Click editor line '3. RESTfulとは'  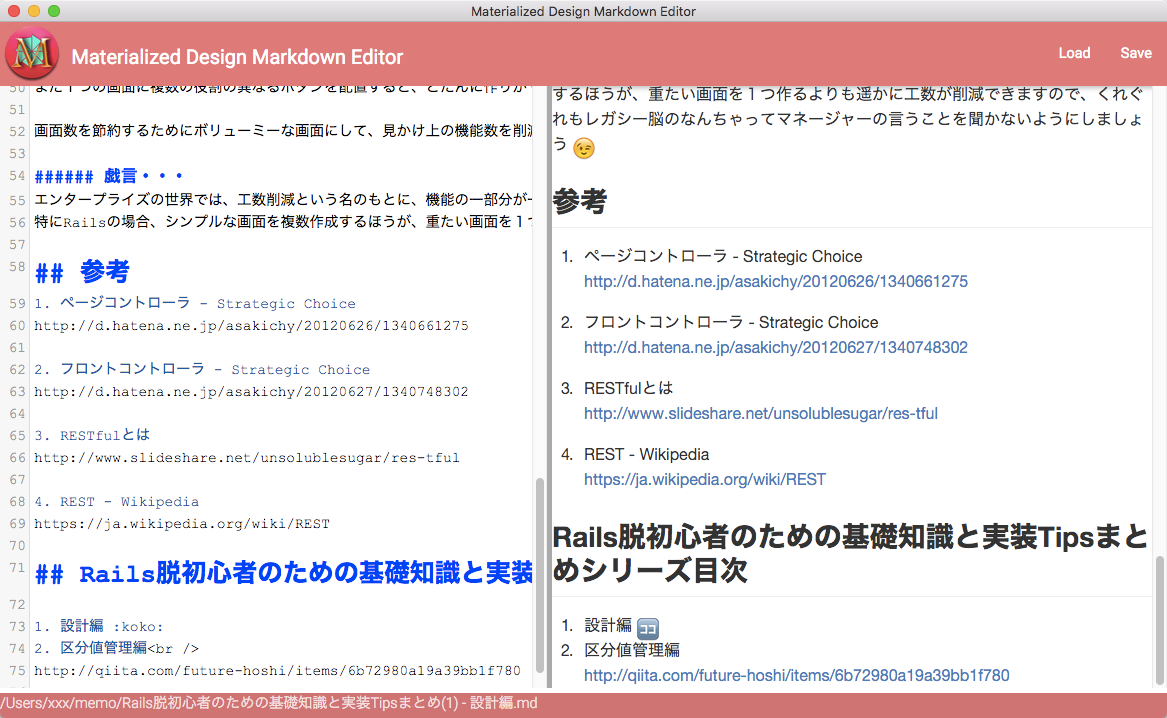(x=92, y=435)
